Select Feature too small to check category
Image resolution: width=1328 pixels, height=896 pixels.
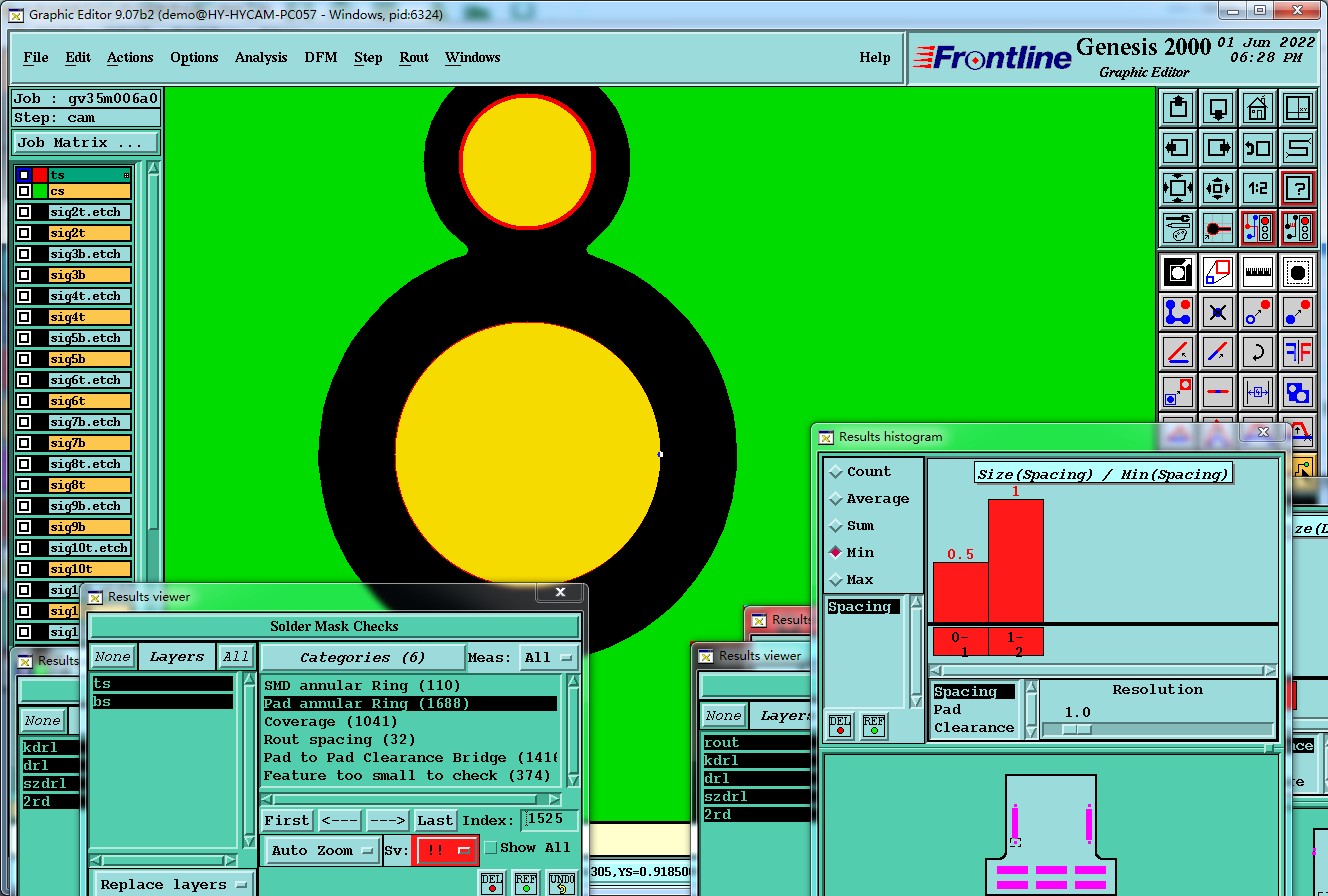[407, 776]
